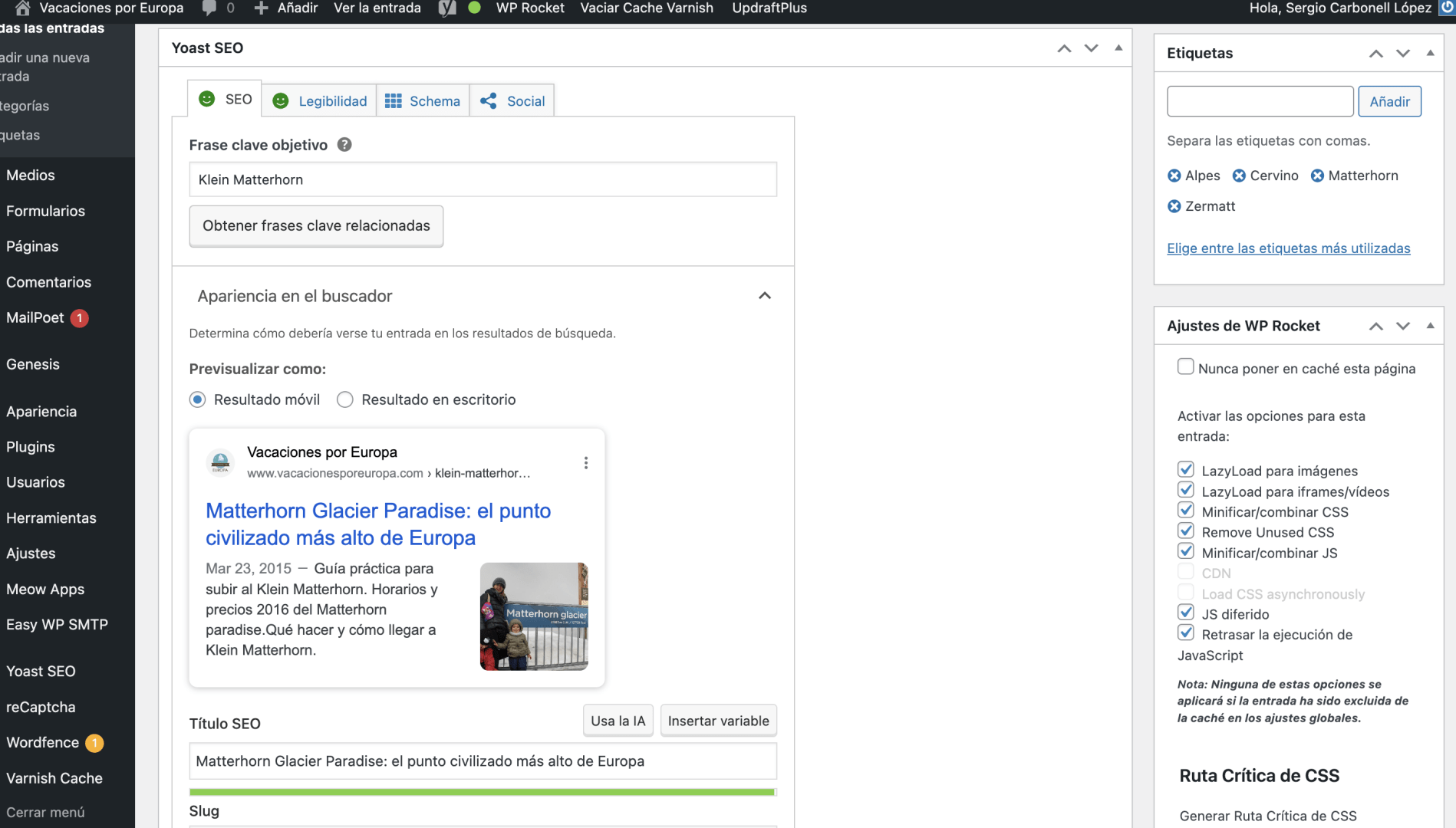Click the Insertar variable button
Image resolution: width=1456 pixels, height=828 pixels.
click(719, 721)
